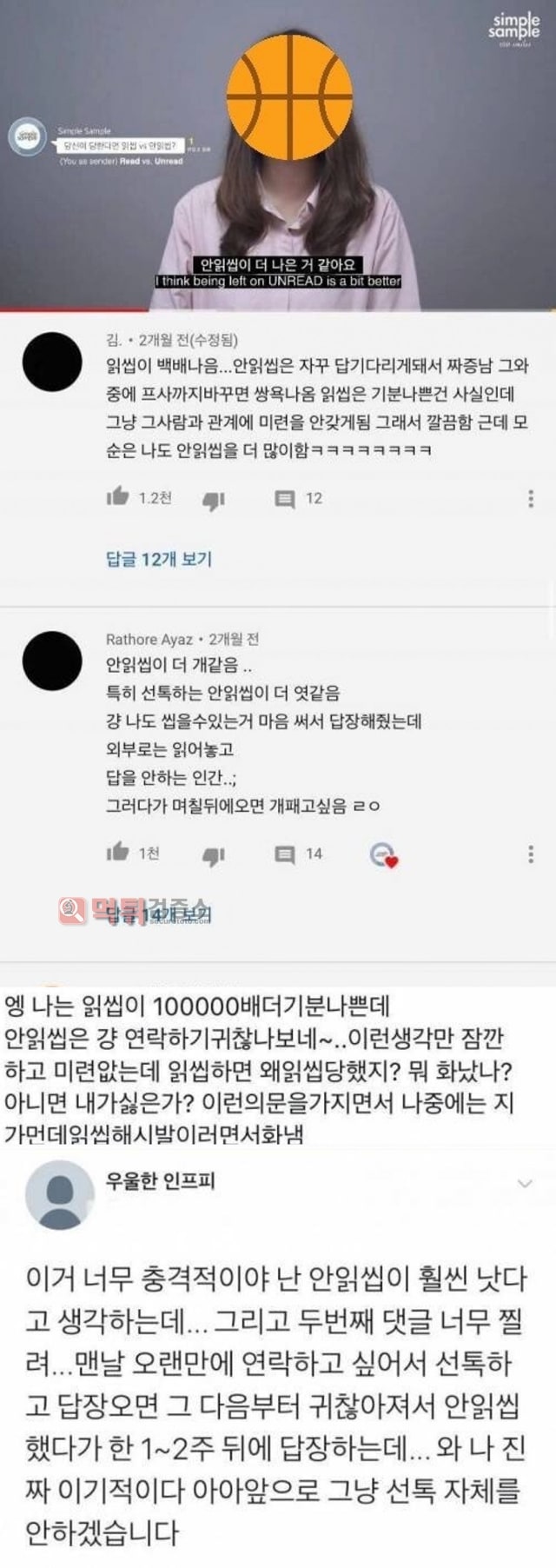Expand chevron next to 우울한 인프피 post
The image size is (556, 1568).
[x=525, y=1183]
